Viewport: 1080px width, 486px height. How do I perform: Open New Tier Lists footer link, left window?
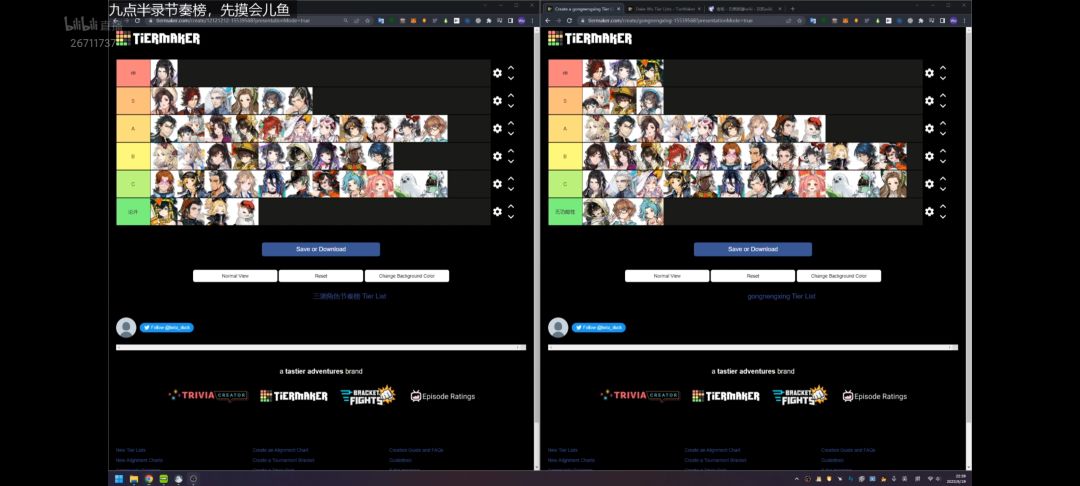tap(131, 450)
